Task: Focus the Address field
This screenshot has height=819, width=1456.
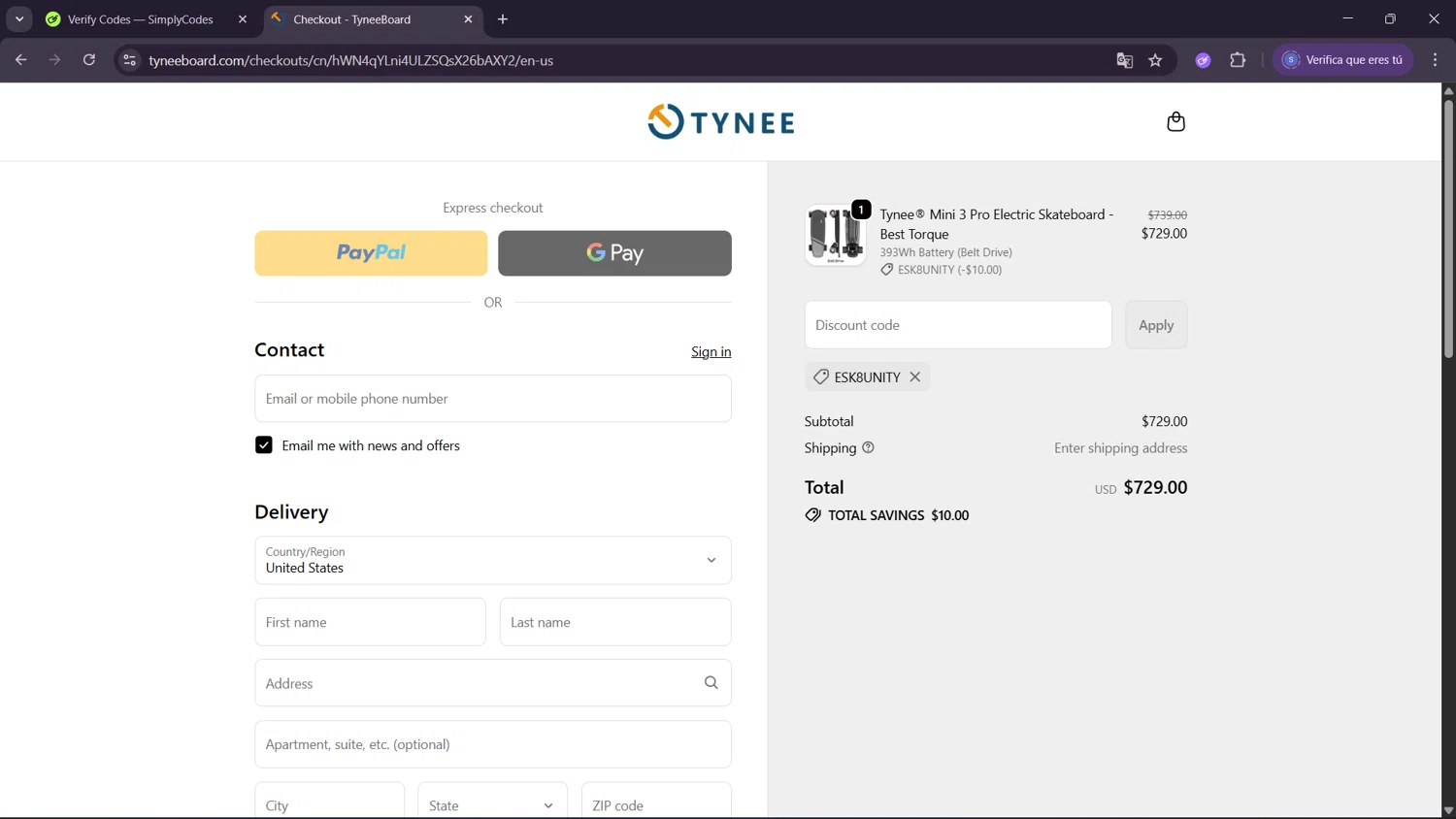Action: (493, 683)
